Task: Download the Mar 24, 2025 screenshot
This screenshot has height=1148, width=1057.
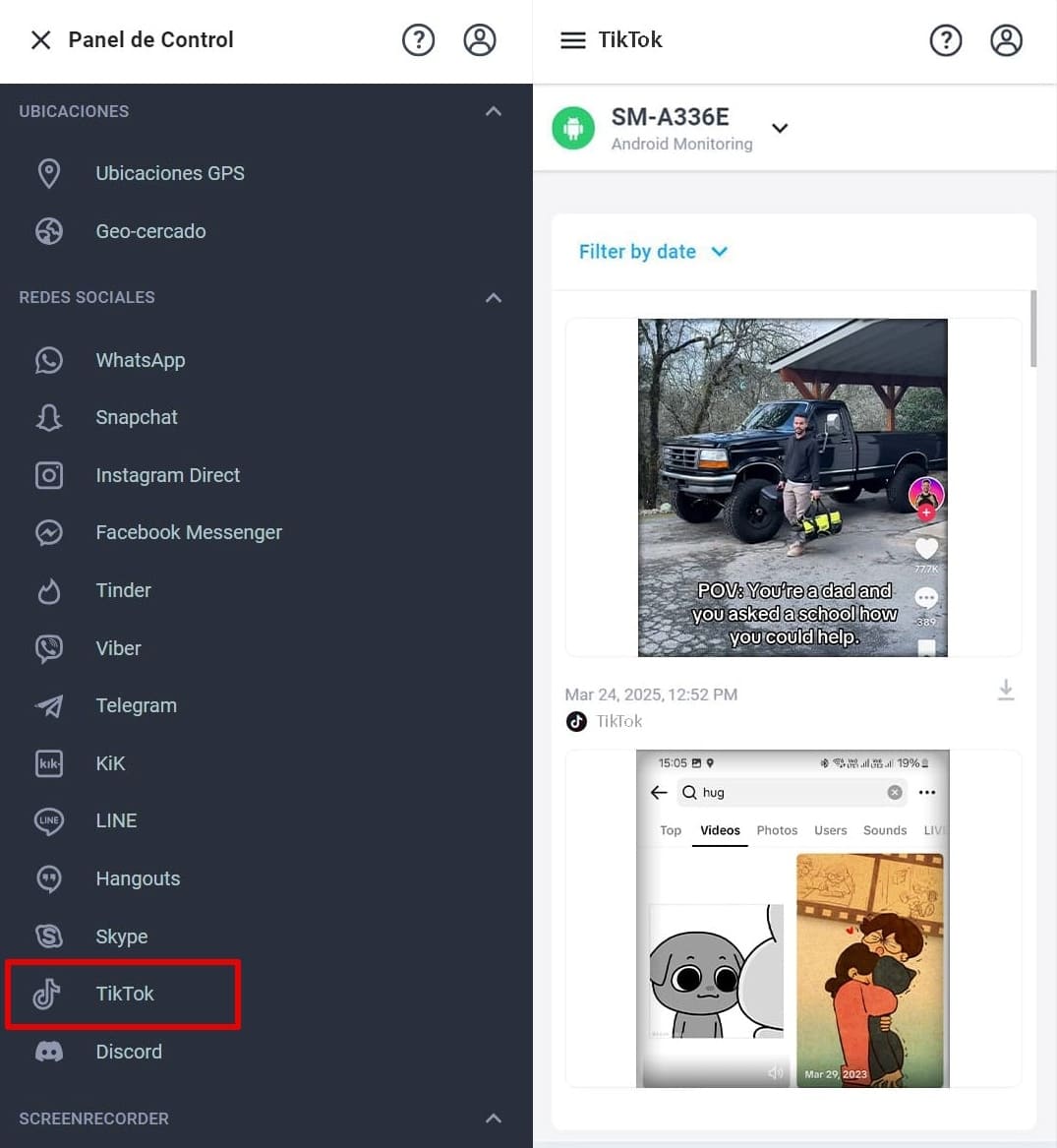Action: pos(1006,690)
